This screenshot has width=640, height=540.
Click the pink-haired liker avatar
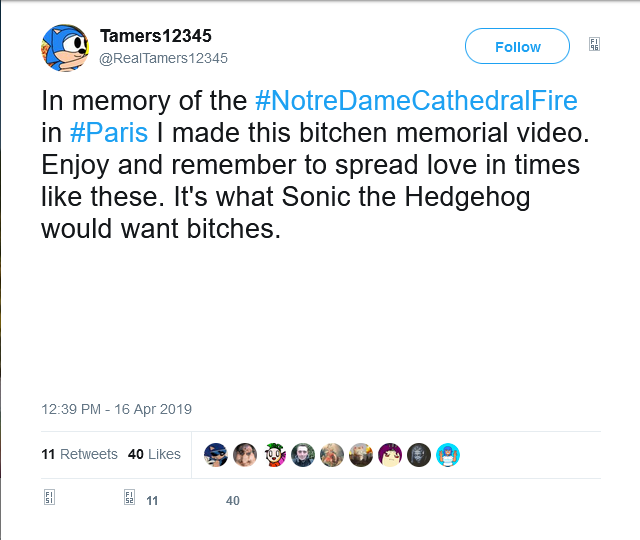coord(390,455)
